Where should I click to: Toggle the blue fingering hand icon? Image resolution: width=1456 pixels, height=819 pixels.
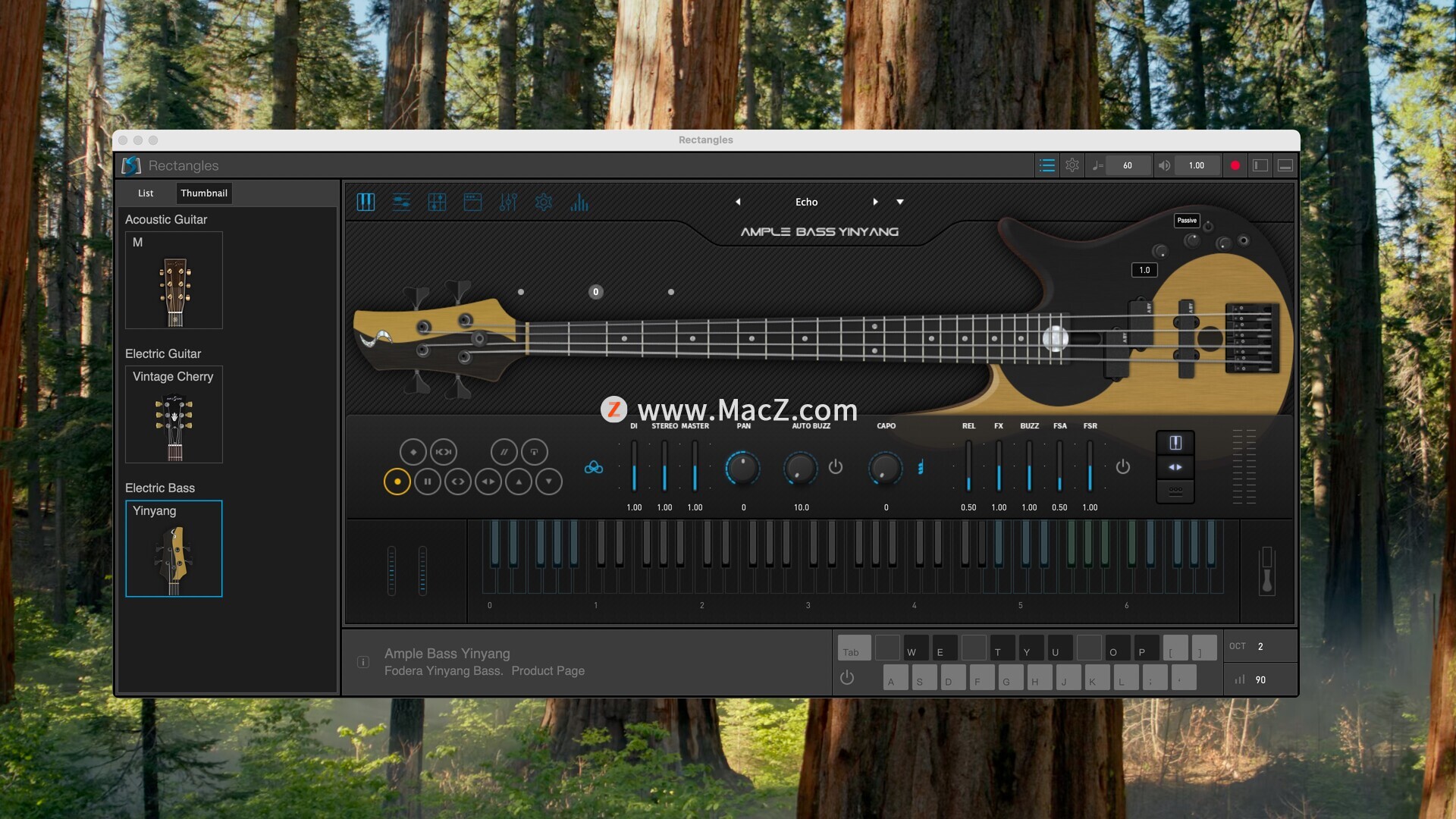[921, 467]
